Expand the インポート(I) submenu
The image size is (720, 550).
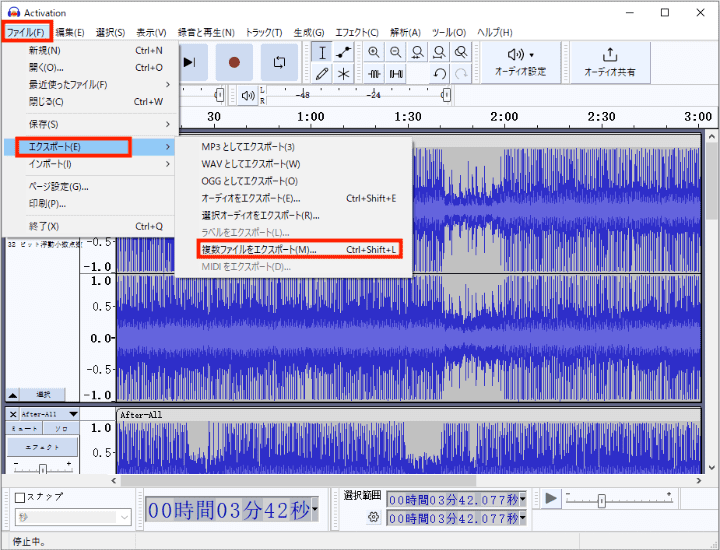pyautogui.click(x=90, y=164)
